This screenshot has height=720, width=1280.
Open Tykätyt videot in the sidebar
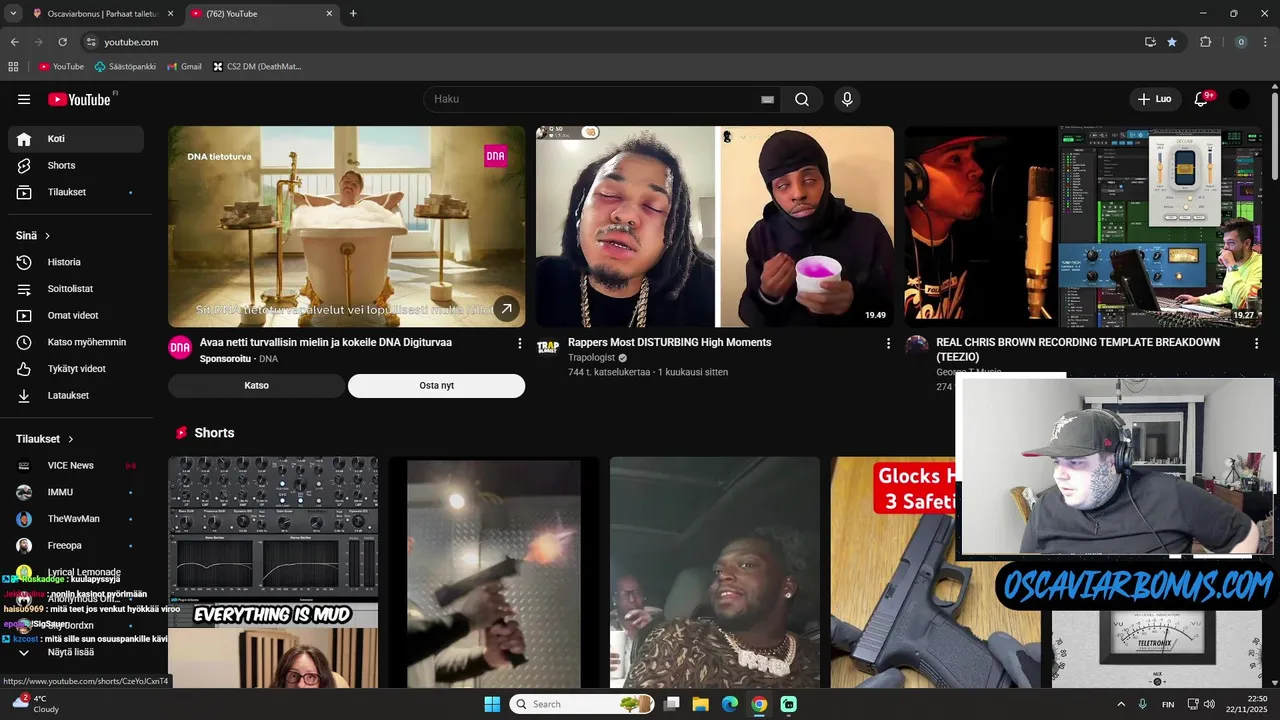coord(76,369)
